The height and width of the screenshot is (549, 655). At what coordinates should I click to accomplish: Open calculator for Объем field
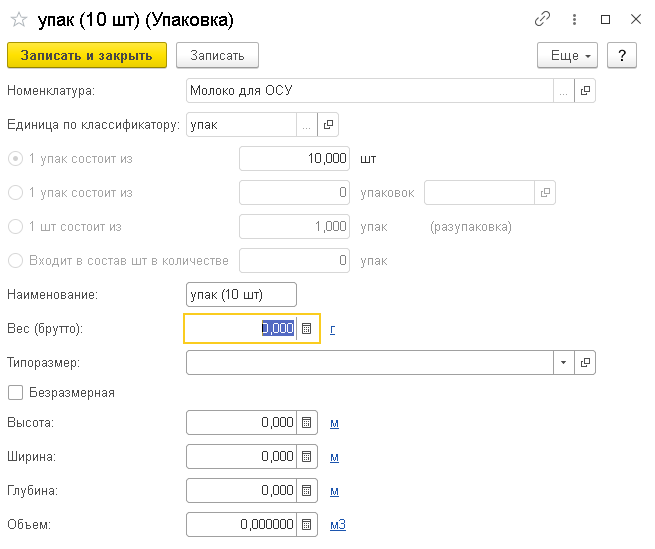307,524
